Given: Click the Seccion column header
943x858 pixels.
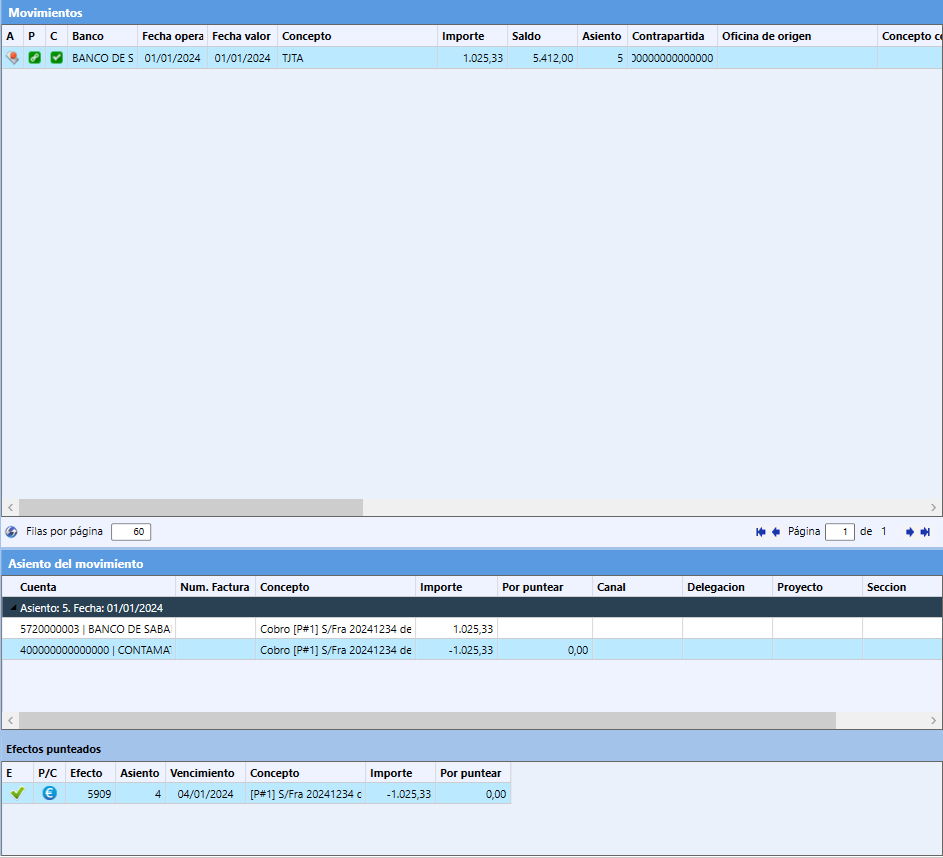Looking at the screenshot, I should pos(902,587).
